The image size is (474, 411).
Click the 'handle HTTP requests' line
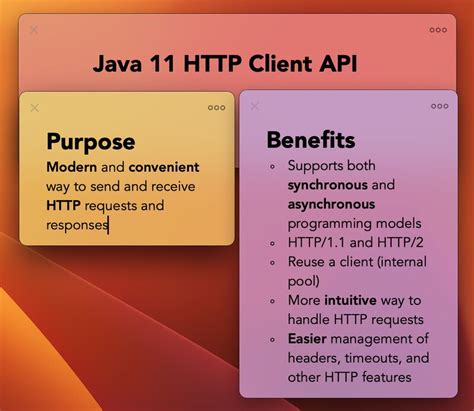click(356, 320)
